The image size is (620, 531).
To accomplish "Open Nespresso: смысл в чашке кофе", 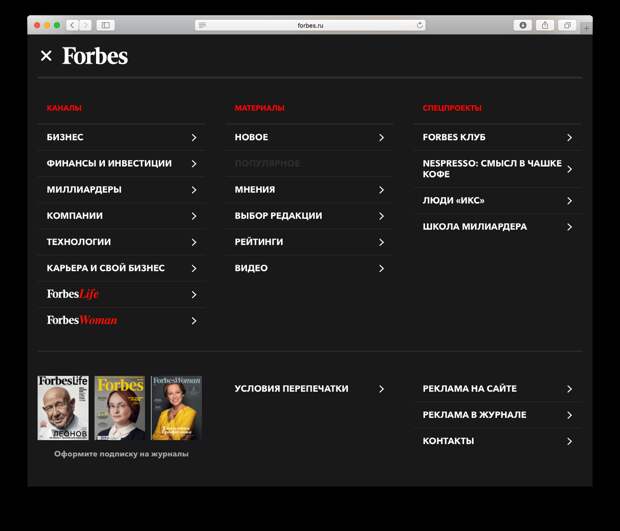I will [497, 169].
